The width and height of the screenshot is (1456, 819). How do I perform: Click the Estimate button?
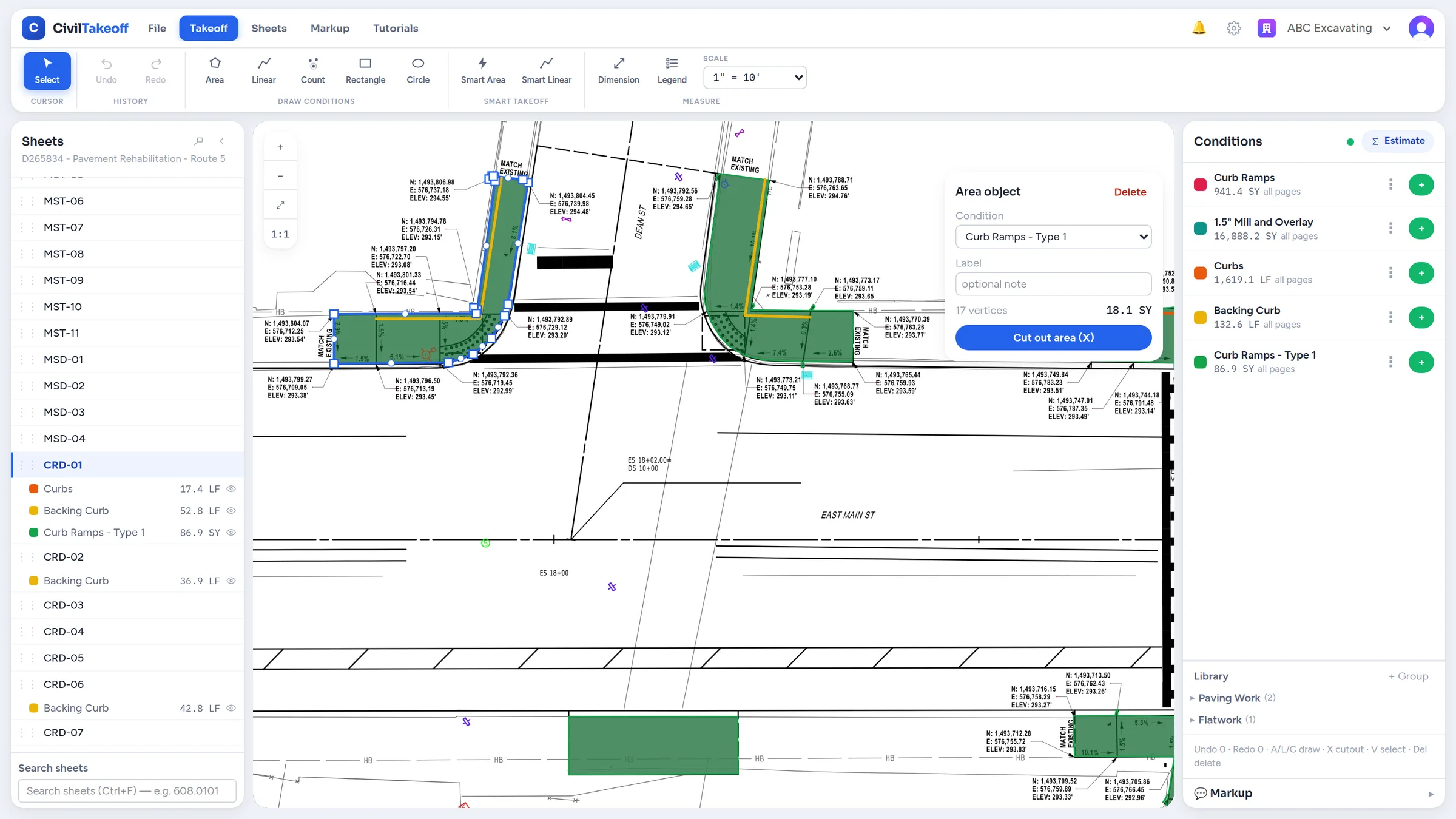tap(1398, 141)
